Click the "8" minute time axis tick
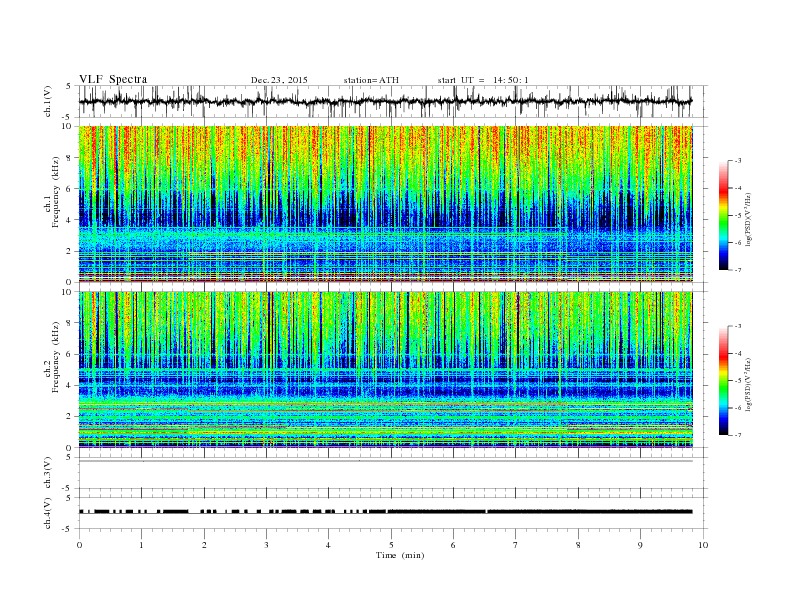The height and width of the screenshot is (612, 792). 578,545
